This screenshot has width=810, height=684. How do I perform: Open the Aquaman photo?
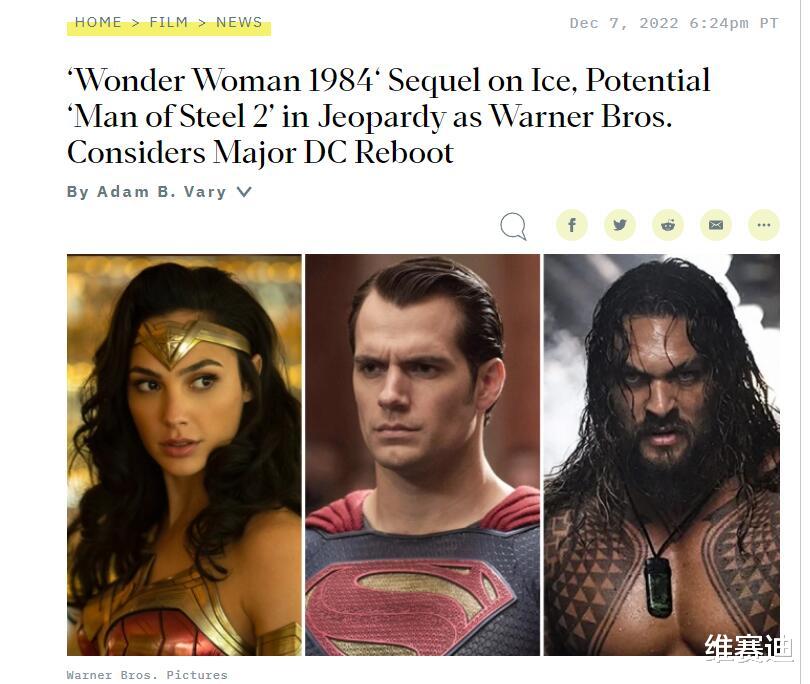662,455
